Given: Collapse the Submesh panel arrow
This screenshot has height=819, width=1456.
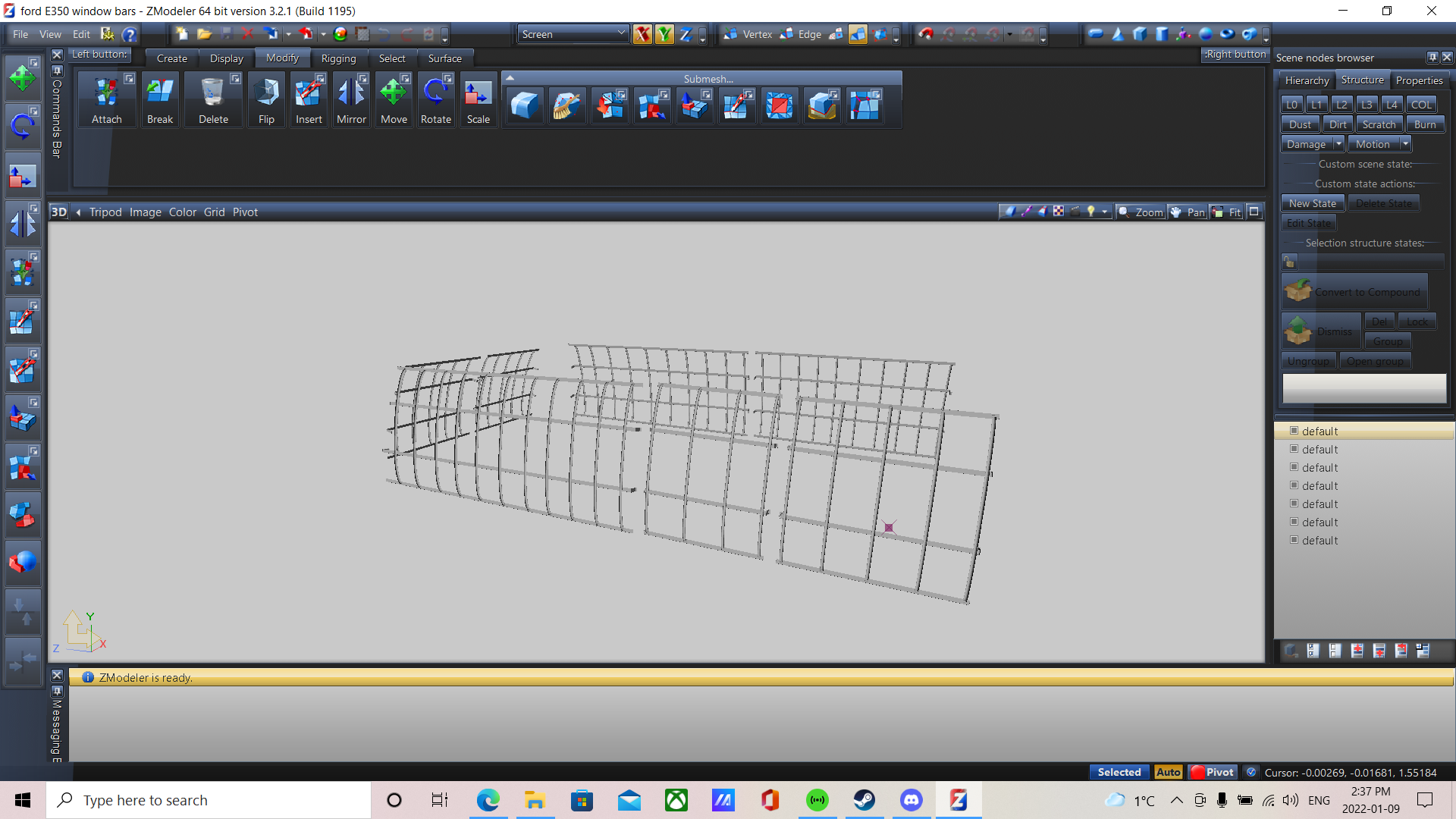Looking at the screenshot, I should point(510,78).
